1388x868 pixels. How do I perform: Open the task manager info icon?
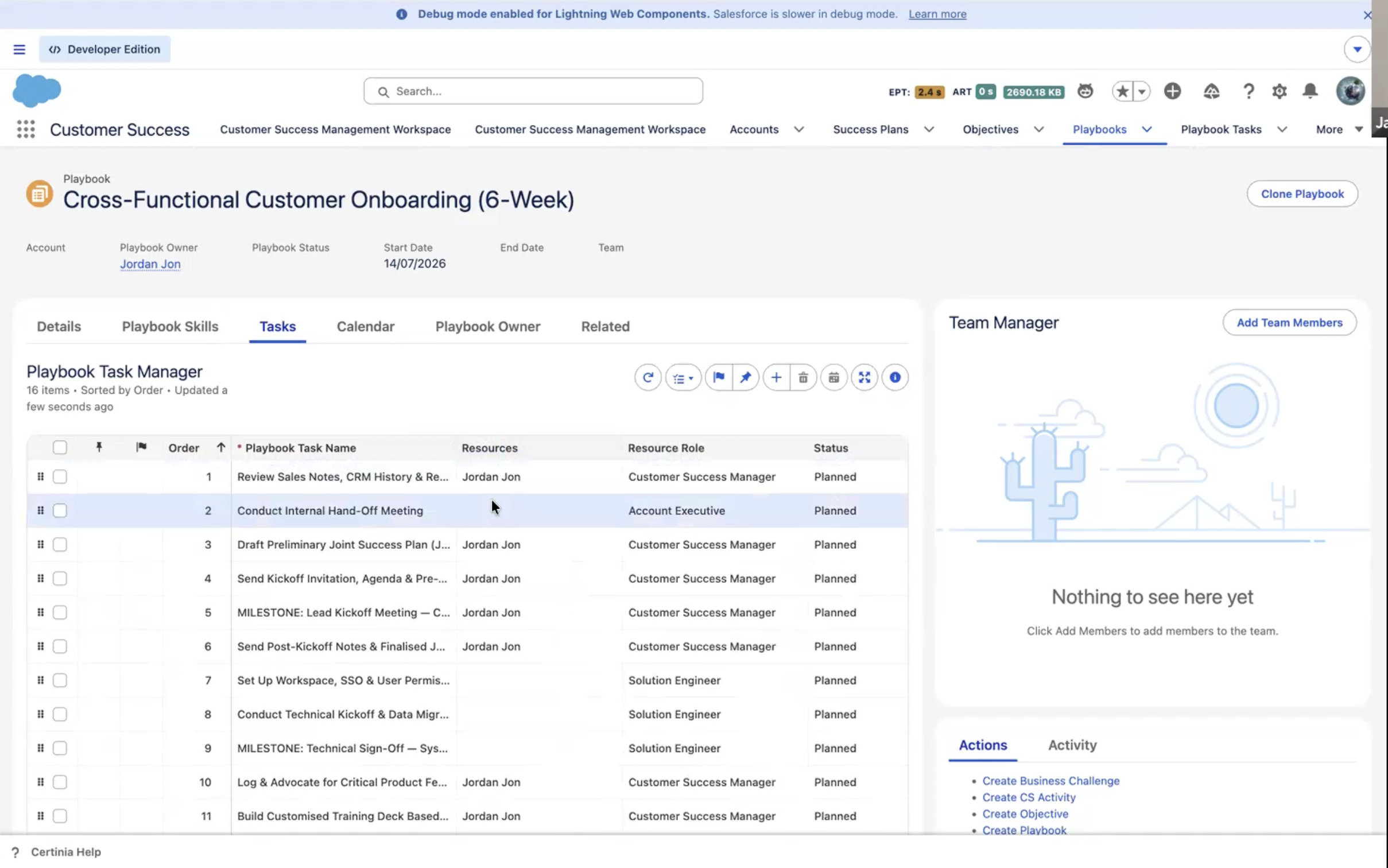[895, 377]
